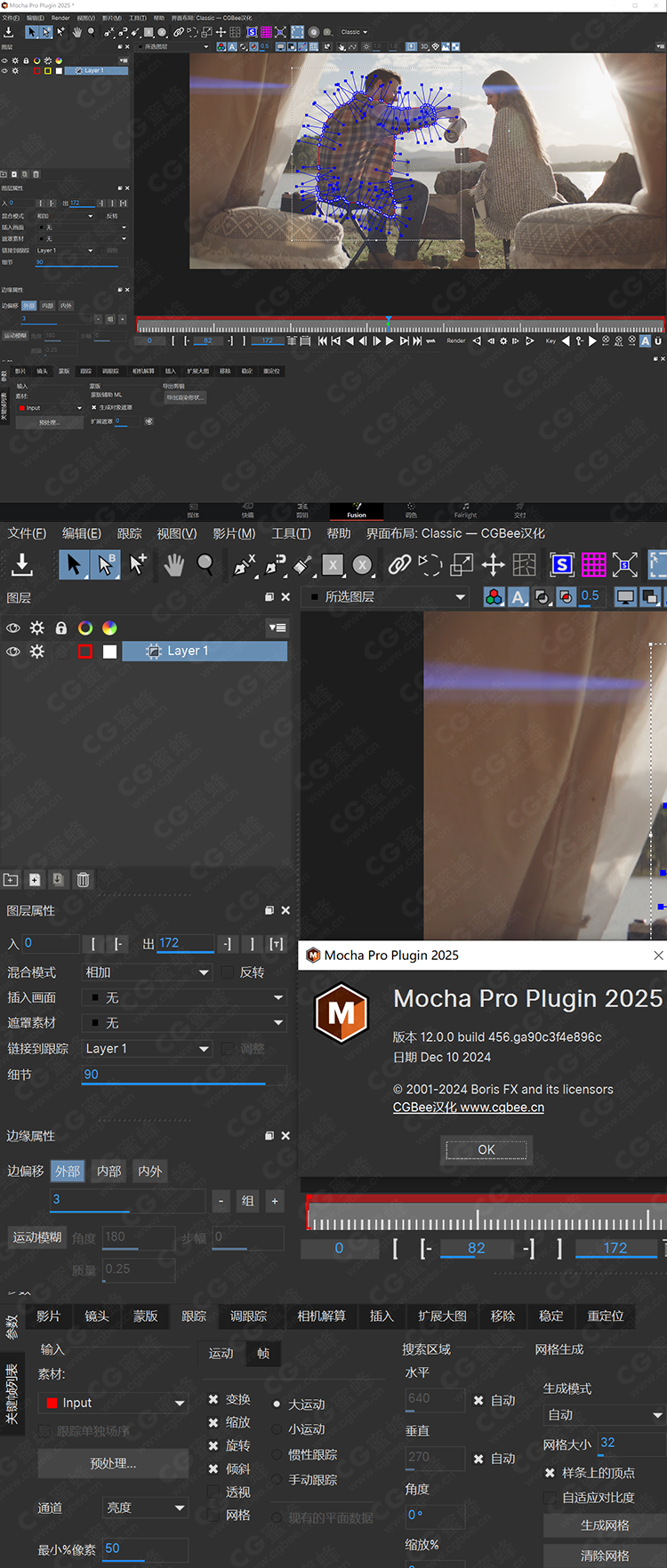Open the 链接到跟踪 Layer 1 dropdown
This screenshot has height=1568, width=667.
point(147,1049)
